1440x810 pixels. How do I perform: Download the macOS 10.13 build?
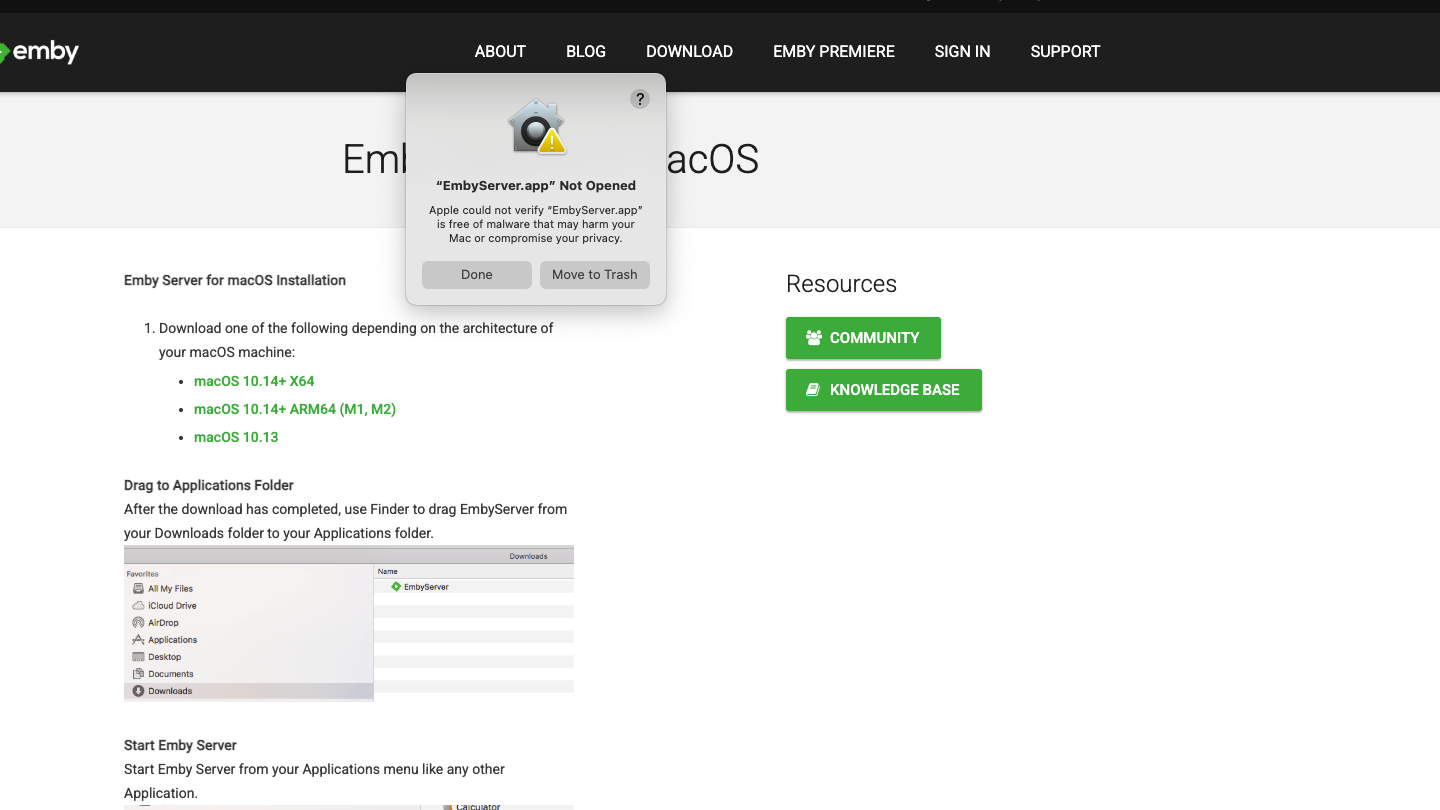pyautogui.click(x=236, y=437)
